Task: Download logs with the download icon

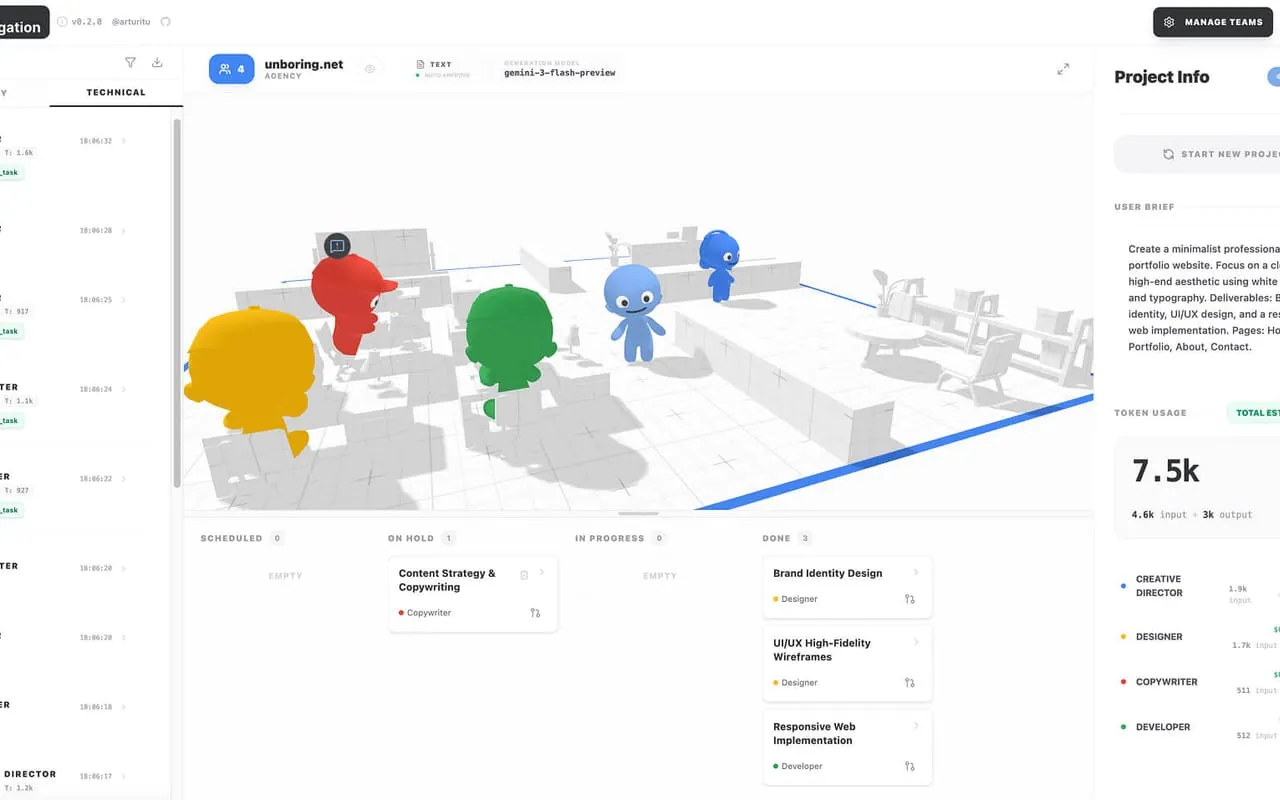Action: (x=157, y=62)
